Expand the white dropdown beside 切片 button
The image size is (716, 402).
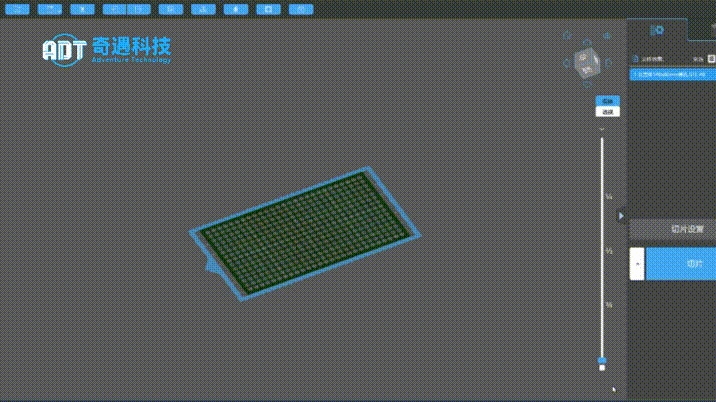click(637, 264)
